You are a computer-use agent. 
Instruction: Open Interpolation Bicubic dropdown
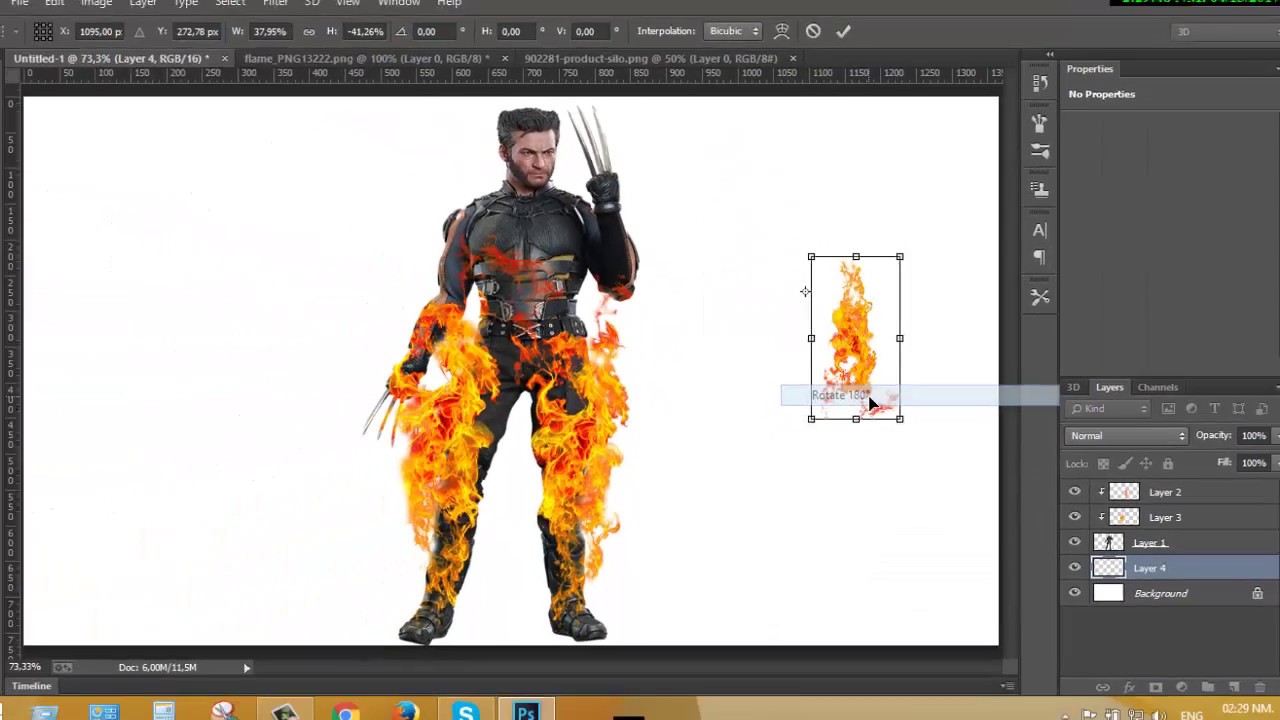tap(734, 31)
